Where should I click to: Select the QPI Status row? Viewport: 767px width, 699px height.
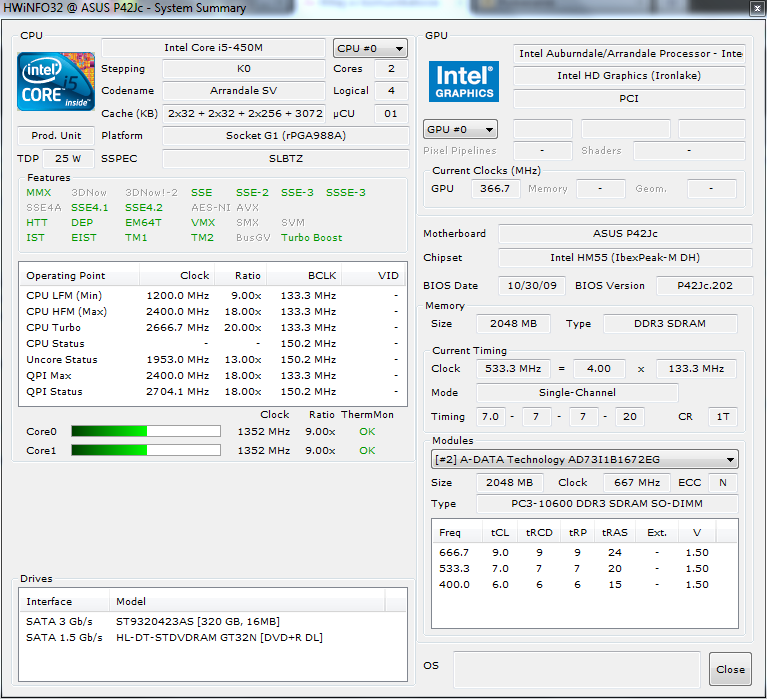click(x=213, y=391)
